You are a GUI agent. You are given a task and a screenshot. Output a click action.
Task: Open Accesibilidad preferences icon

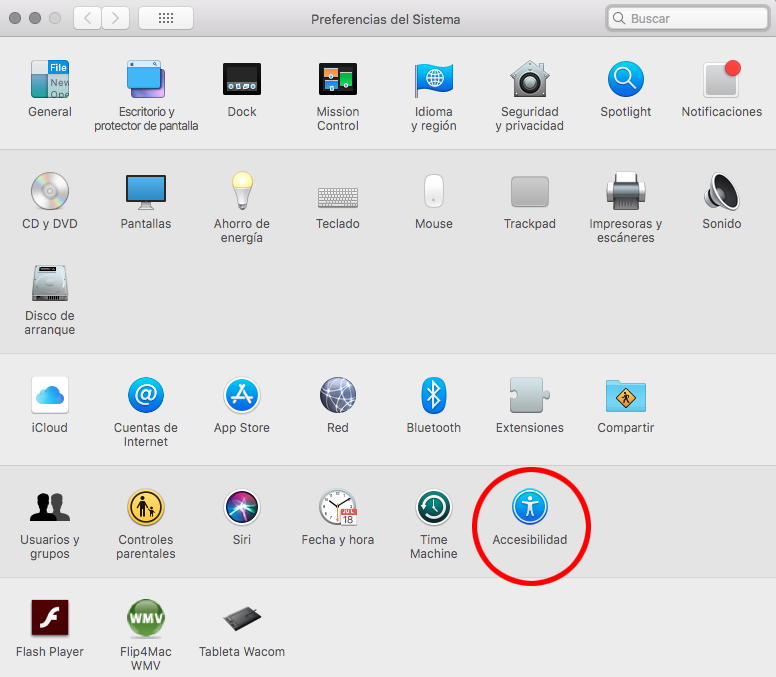click(x=530, y=507)
